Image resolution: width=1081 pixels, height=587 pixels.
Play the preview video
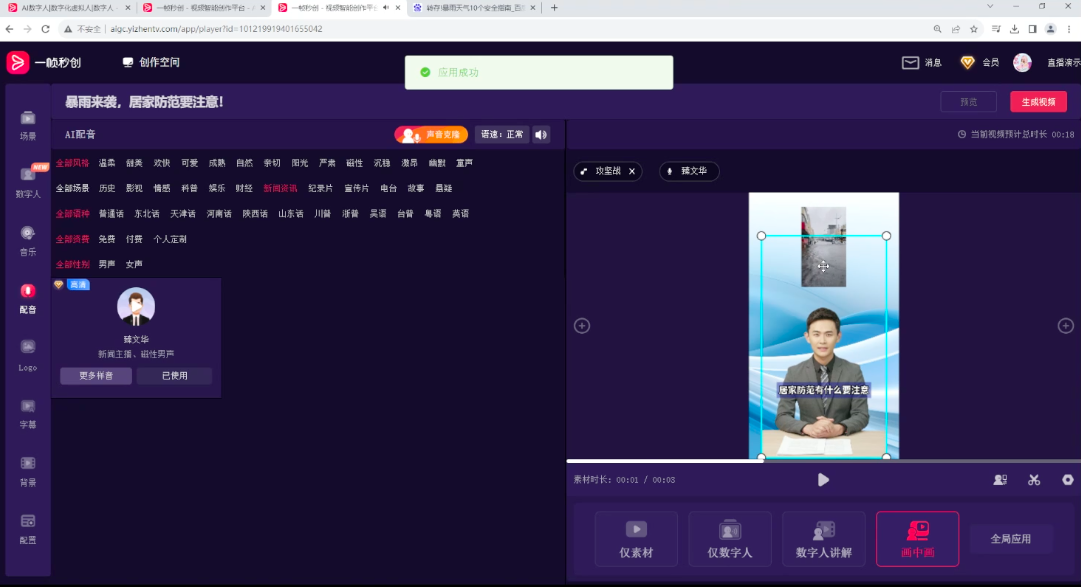[823, 479]
